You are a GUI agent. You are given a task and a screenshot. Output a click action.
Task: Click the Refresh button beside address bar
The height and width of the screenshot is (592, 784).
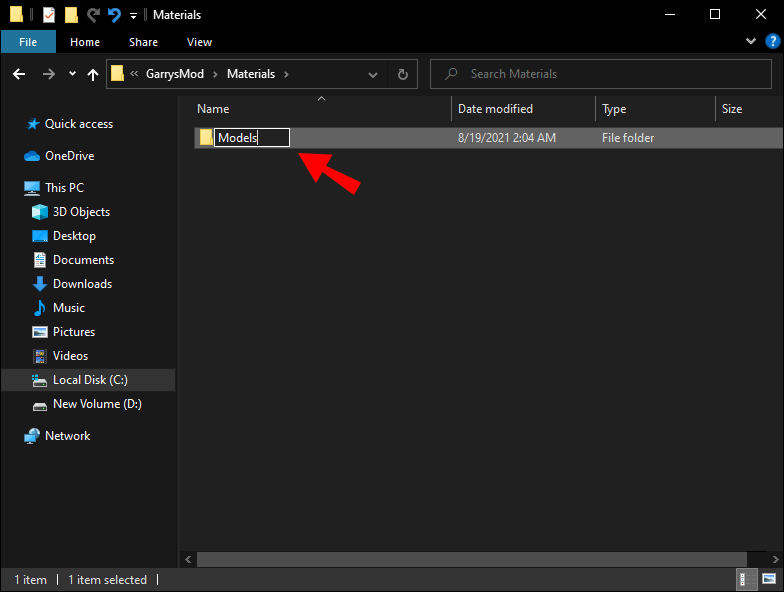coord(403,74)
